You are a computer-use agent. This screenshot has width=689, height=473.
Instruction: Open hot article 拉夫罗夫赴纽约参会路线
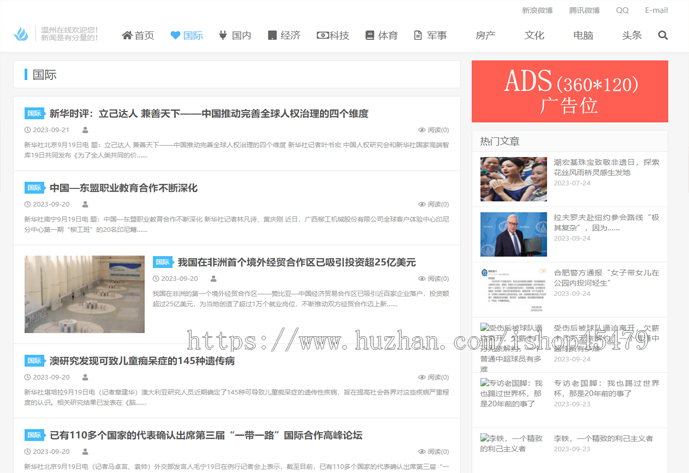606,222
